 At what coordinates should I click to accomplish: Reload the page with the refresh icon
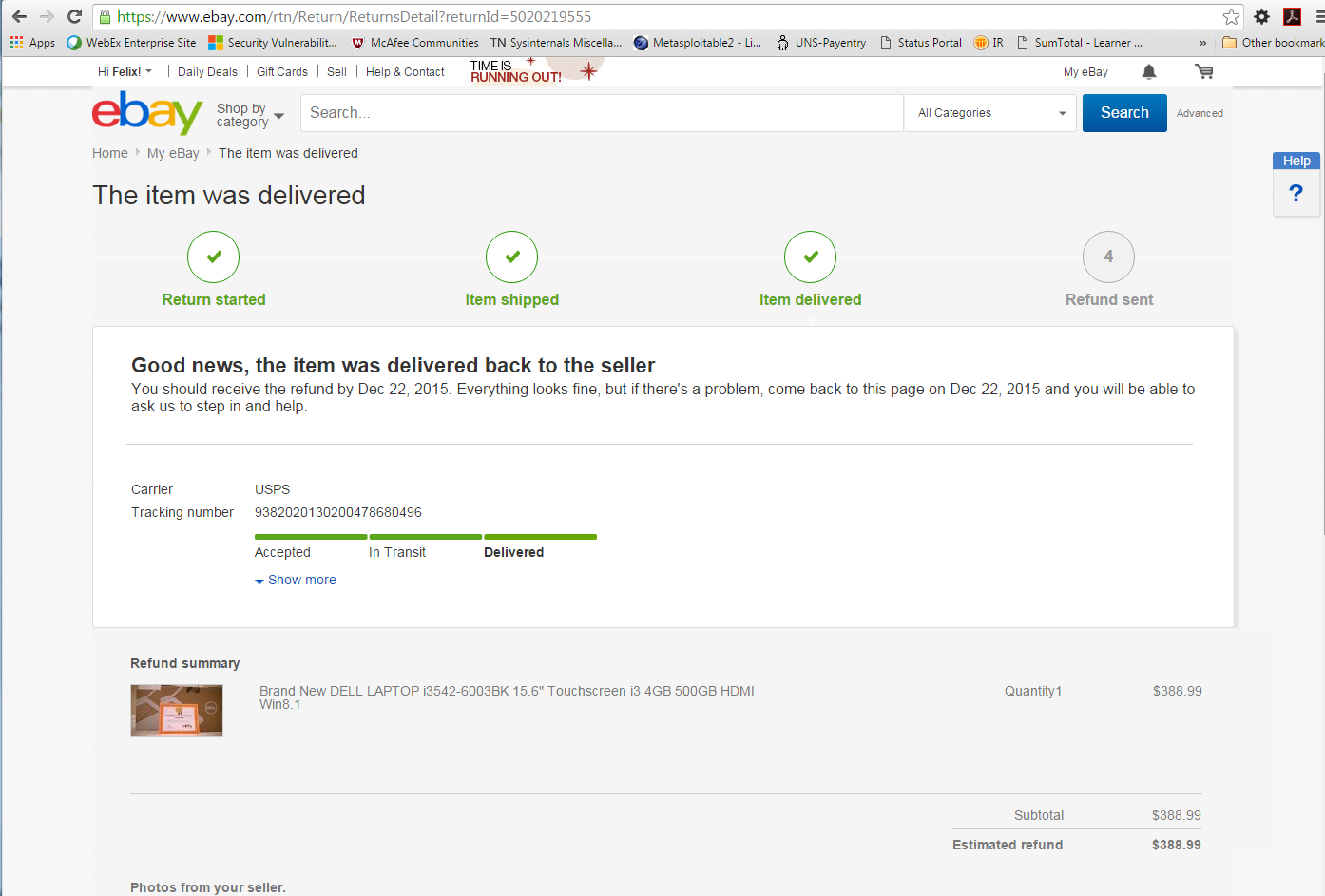[x=74, y=16]
